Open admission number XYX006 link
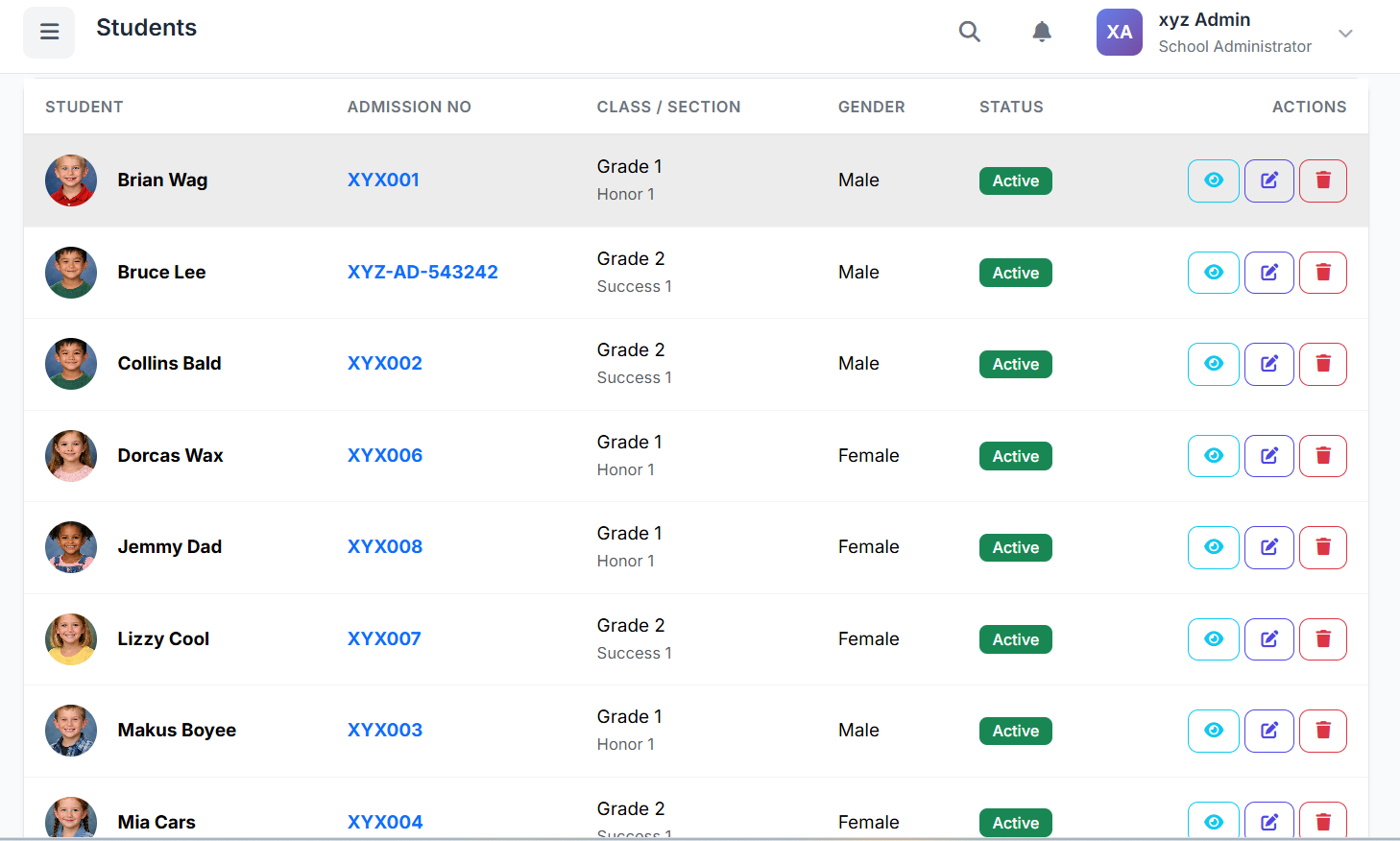The image size is (1400, 841). click(385, 455)
